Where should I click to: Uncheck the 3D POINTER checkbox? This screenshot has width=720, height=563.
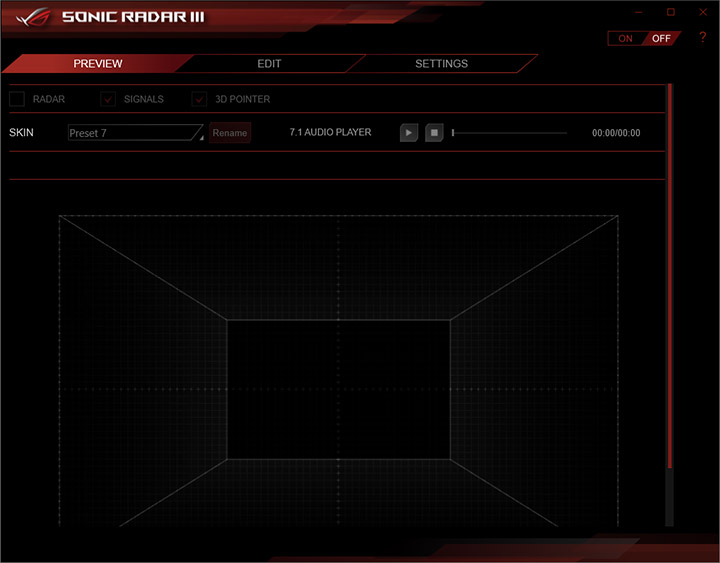[199, 99]
